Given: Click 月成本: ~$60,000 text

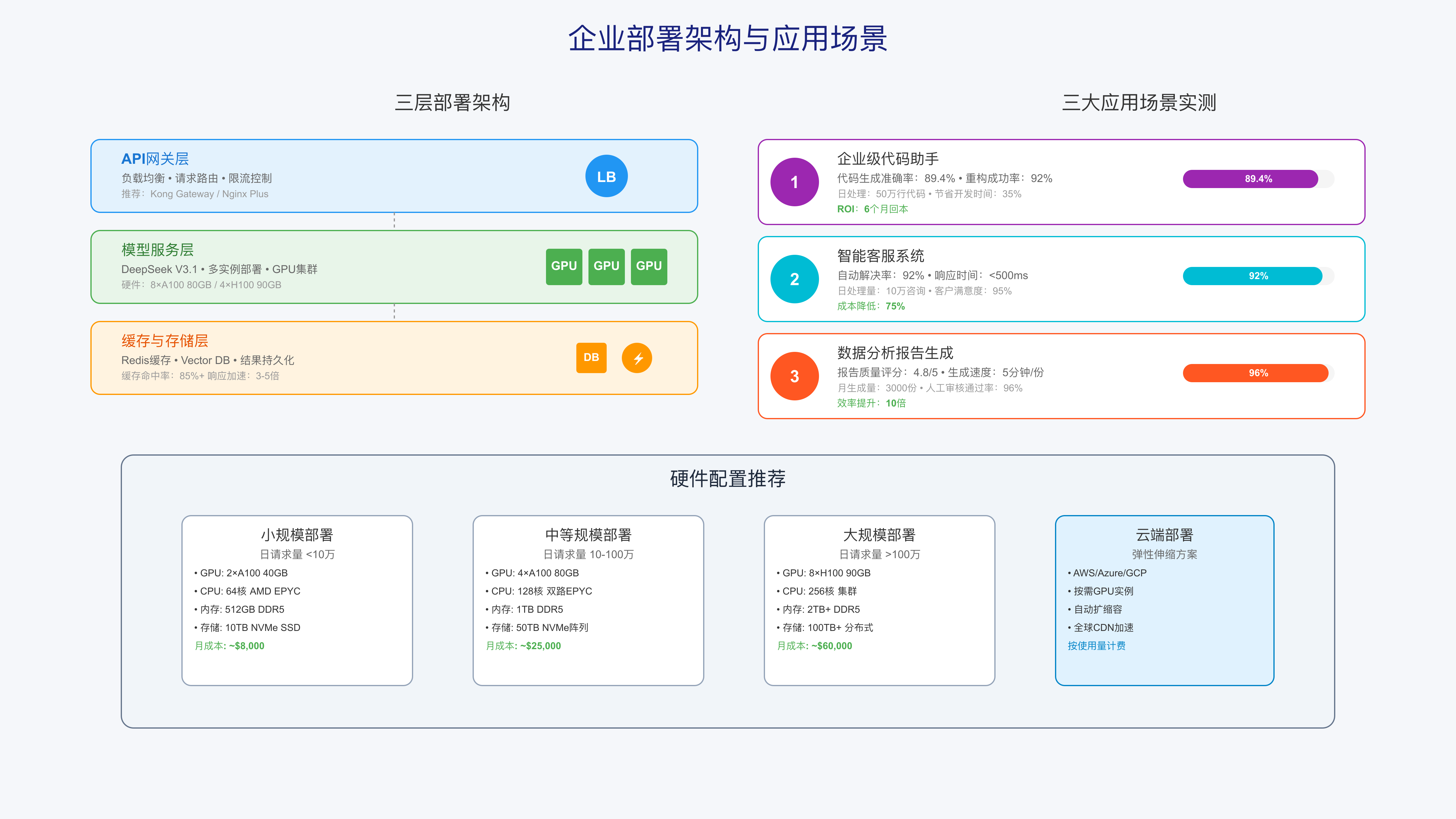Looking at the screenshot, I should pyautogui.click(x=814, y=646).
